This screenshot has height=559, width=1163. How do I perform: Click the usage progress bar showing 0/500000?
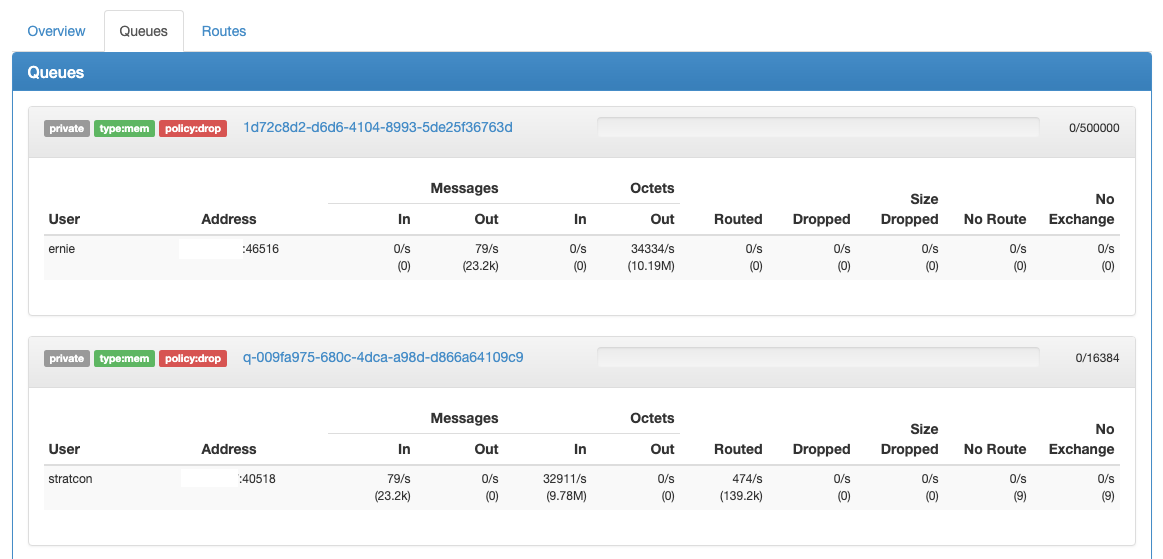817,128
